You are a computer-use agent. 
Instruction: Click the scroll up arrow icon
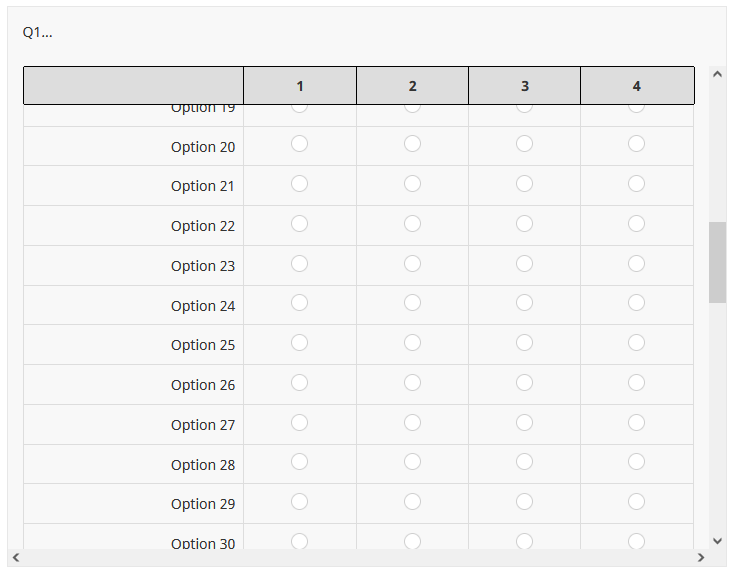(717, 74)
